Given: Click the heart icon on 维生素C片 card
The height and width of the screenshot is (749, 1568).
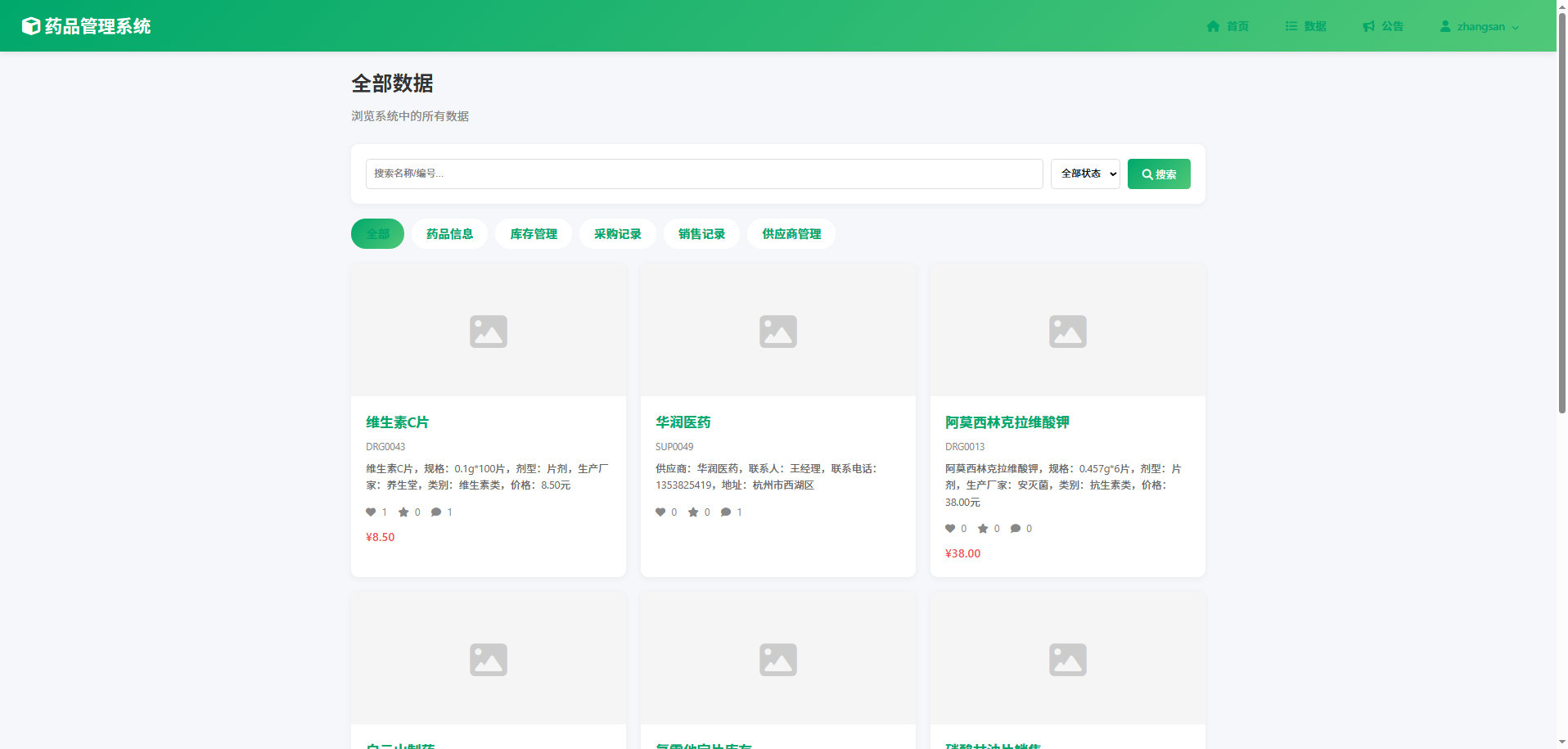Looking at the screenshot, I should point(371,512).
